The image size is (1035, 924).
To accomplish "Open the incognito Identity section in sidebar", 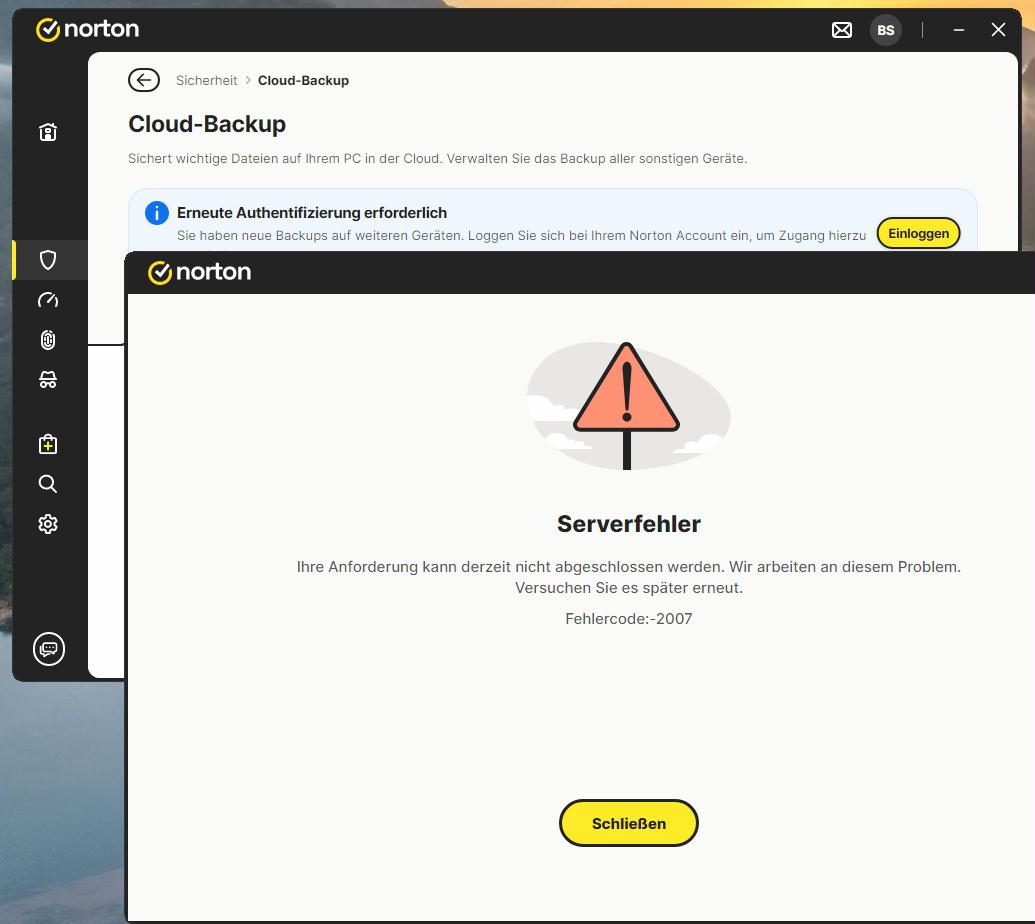I will click(x=48, y=380).
